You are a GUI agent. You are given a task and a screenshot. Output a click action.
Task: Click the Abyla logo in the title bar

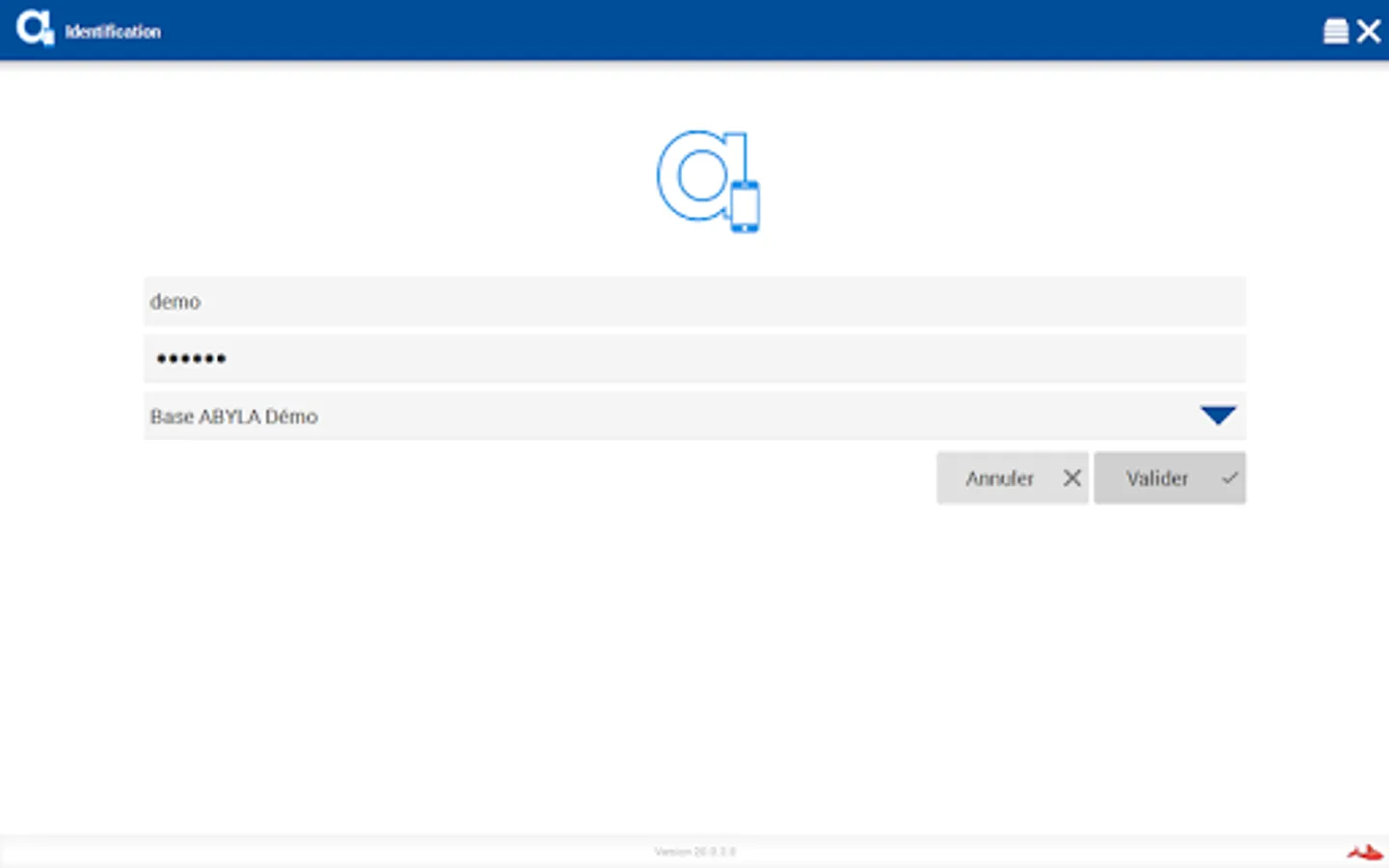point(36,29)
